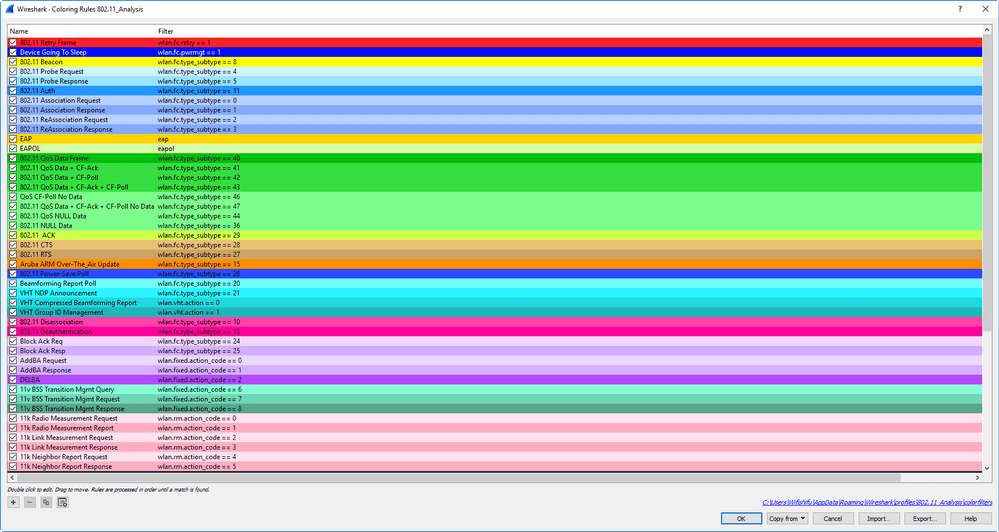The width and height of the screenshot is (999, 532).
Task: Toggle the 802.11 ACK rule checkbox
Action: tap(13, 235)
